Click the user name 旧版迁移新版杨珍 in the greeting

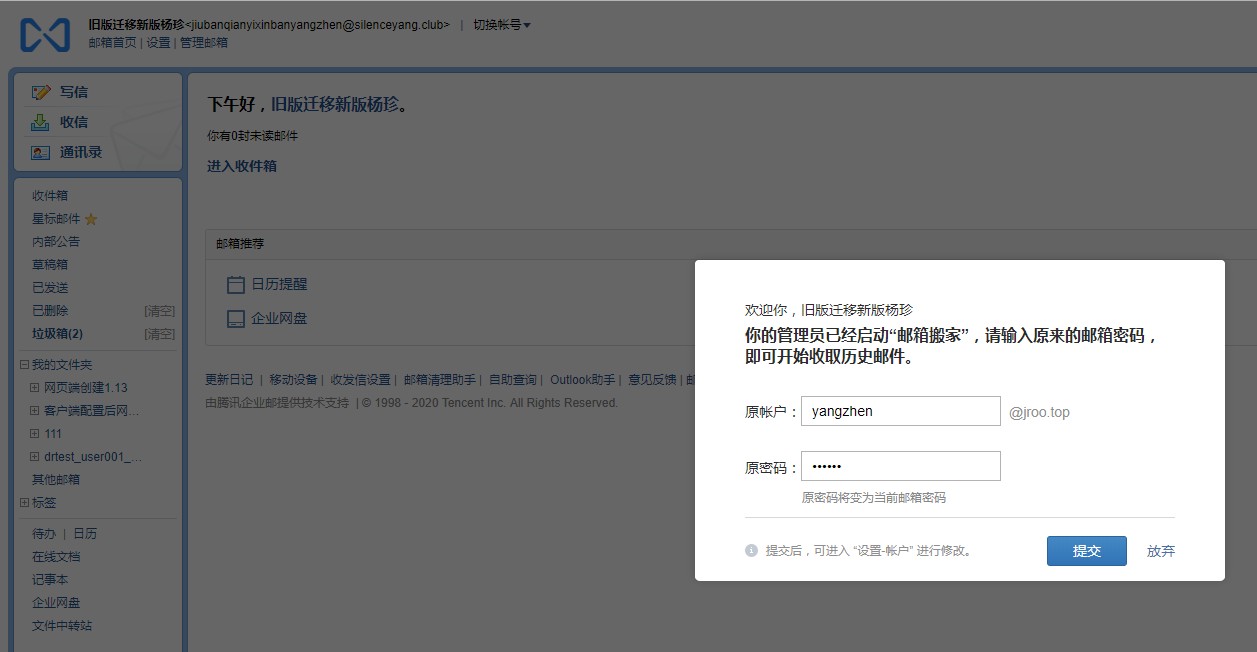[335, 105]
